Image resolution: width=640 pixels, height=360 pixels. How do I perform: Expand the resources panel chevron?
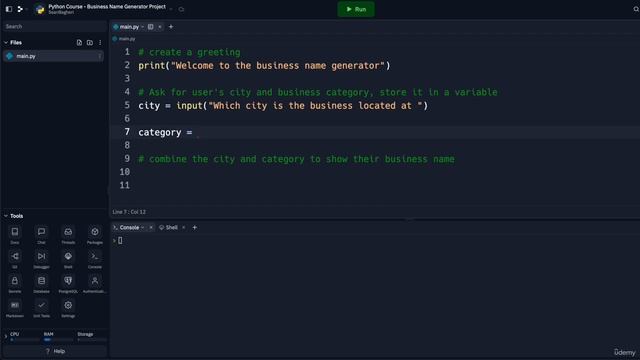click(x=6, y=337)
